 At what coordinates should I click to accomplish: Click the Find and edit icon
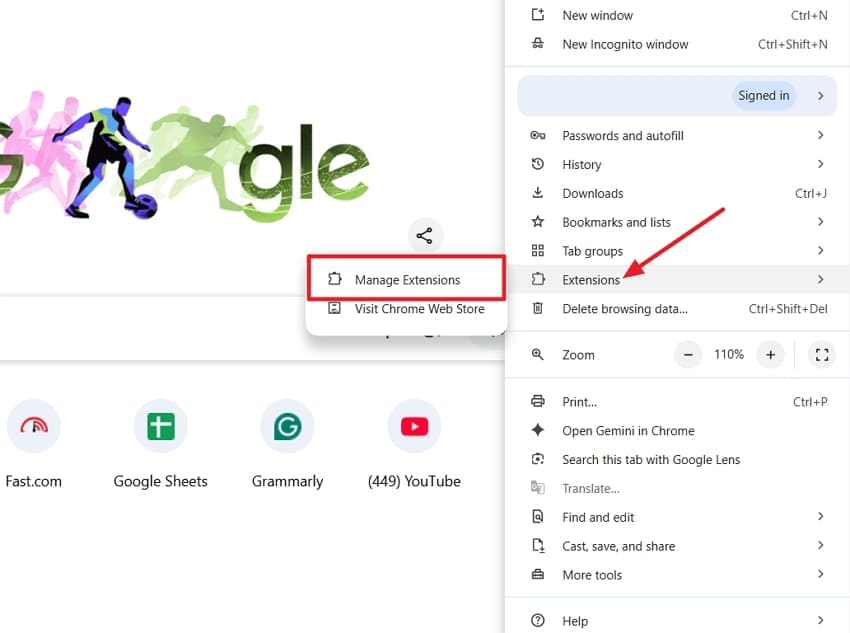[x=537, y=516]
